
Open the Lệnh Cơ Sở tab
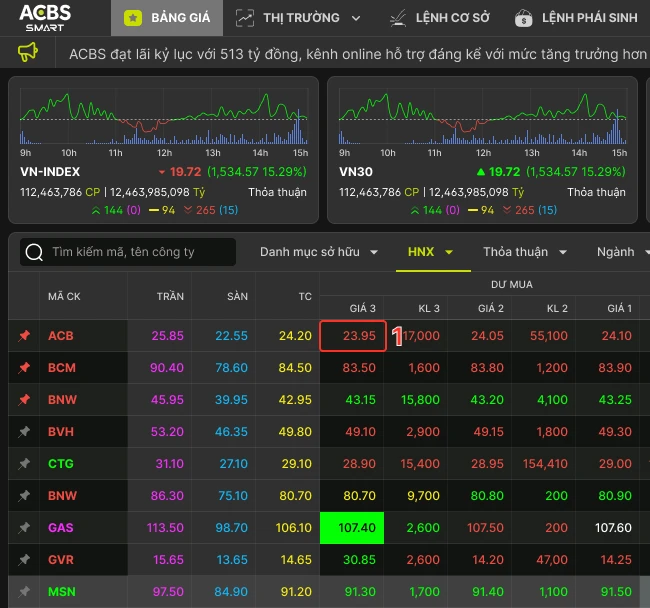[440, 18]
